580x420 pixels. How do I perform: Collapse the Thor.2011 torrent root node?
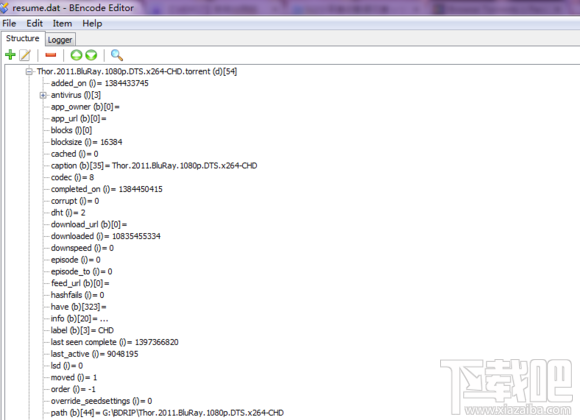pos(29,71)
